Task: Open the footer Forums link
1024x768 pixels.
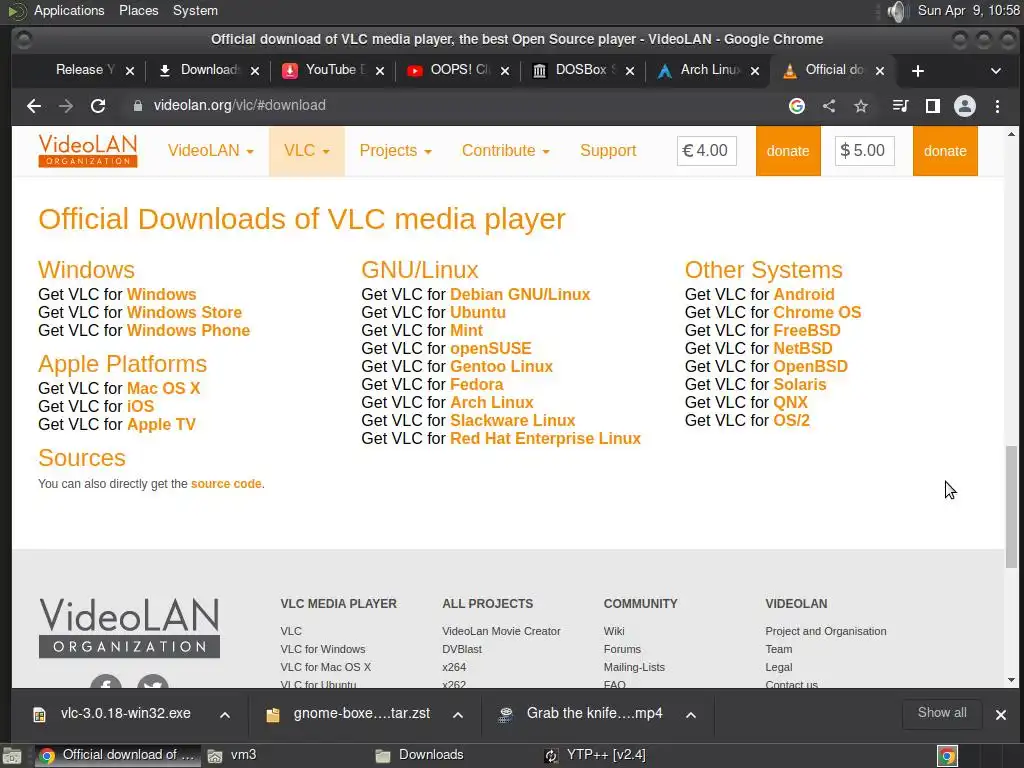Action: click(622, 649)
